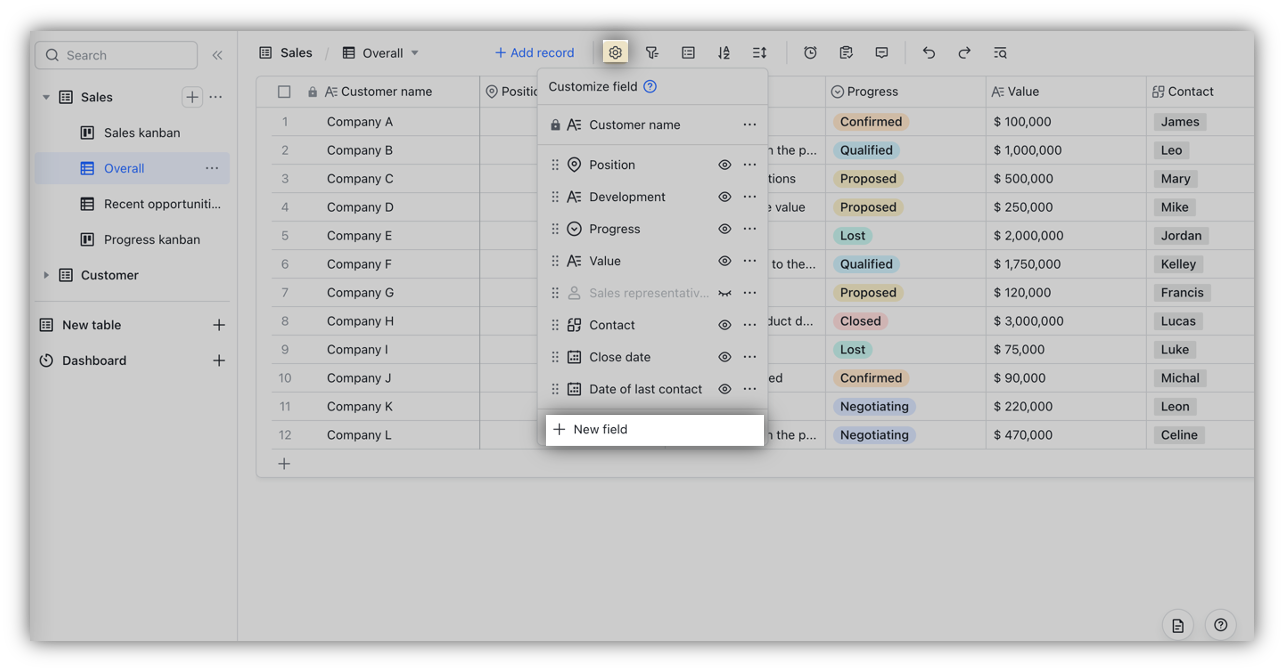Screen dimensions: 1284x672
Task: Add a new row with the plus below row 12
Action: pos(284,464)
